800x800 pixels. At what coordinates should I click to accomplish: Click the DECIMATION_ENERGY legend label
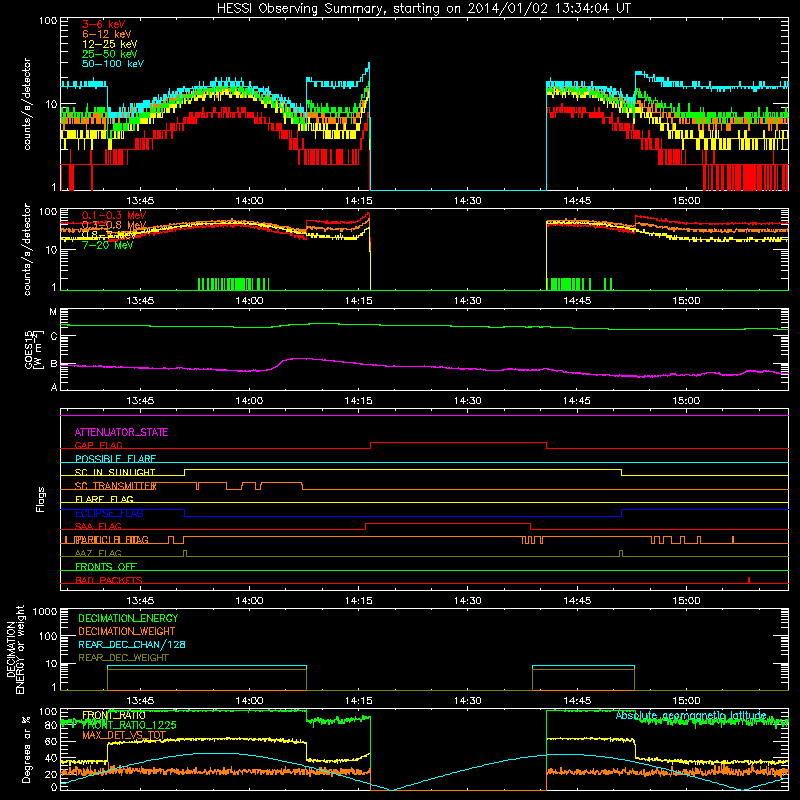point(128,618)
